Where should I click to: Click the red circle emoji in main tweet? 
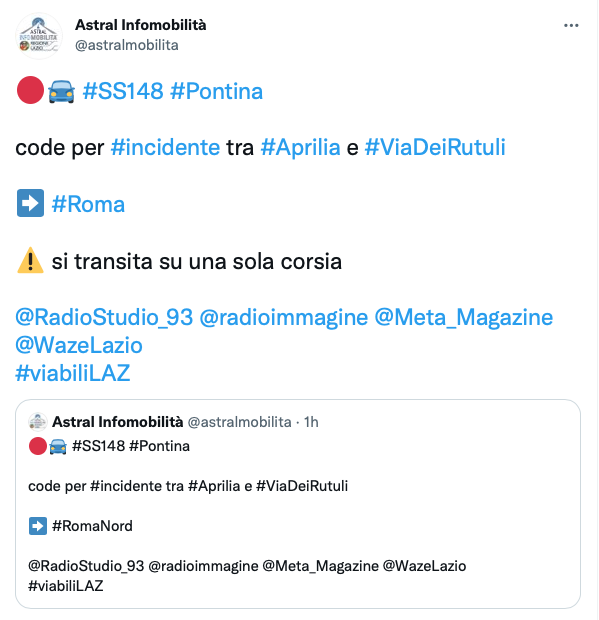coord(30,90)
